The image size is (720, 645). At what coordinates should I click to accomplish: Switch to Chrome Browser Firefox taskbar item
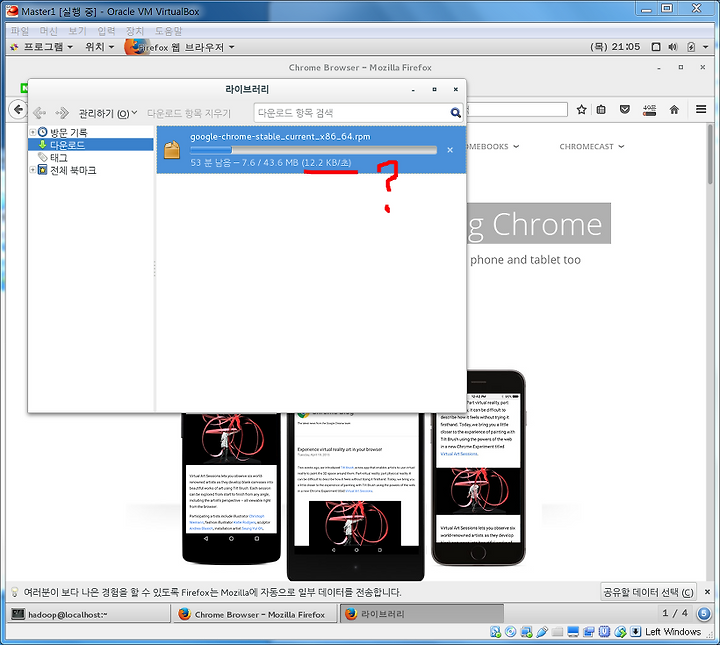(255, 614)
